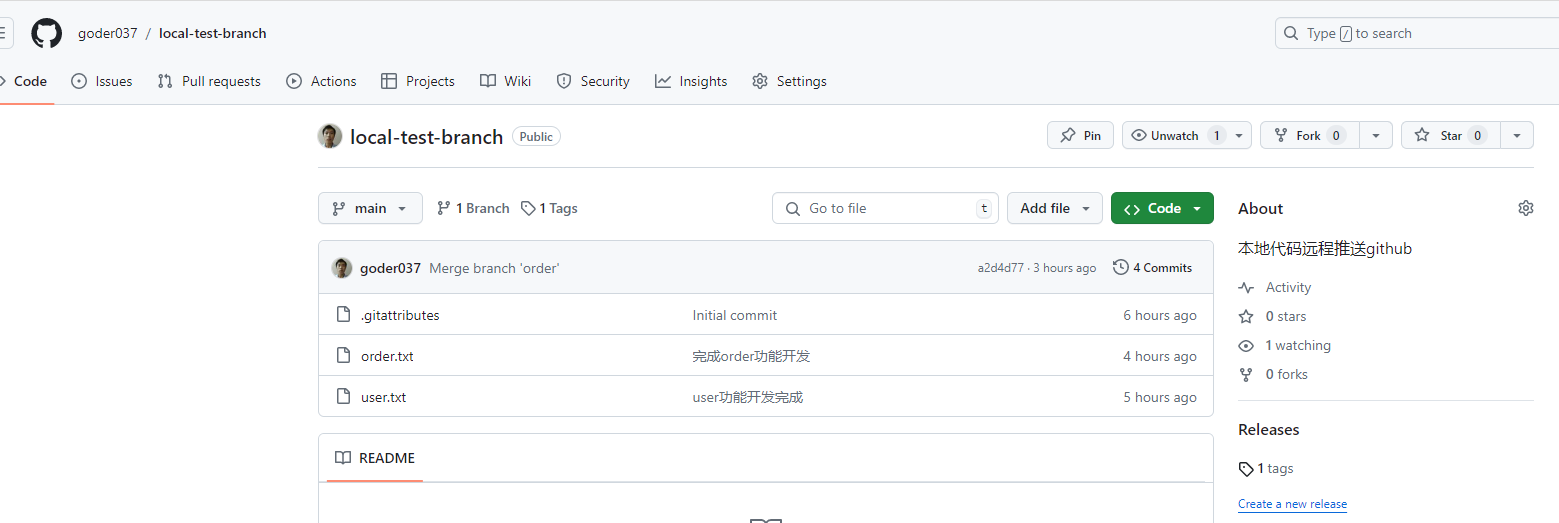This screenshot has width=1559, height=523.
Task: Click Create a new release link
Action: [x=1292, y=504]
